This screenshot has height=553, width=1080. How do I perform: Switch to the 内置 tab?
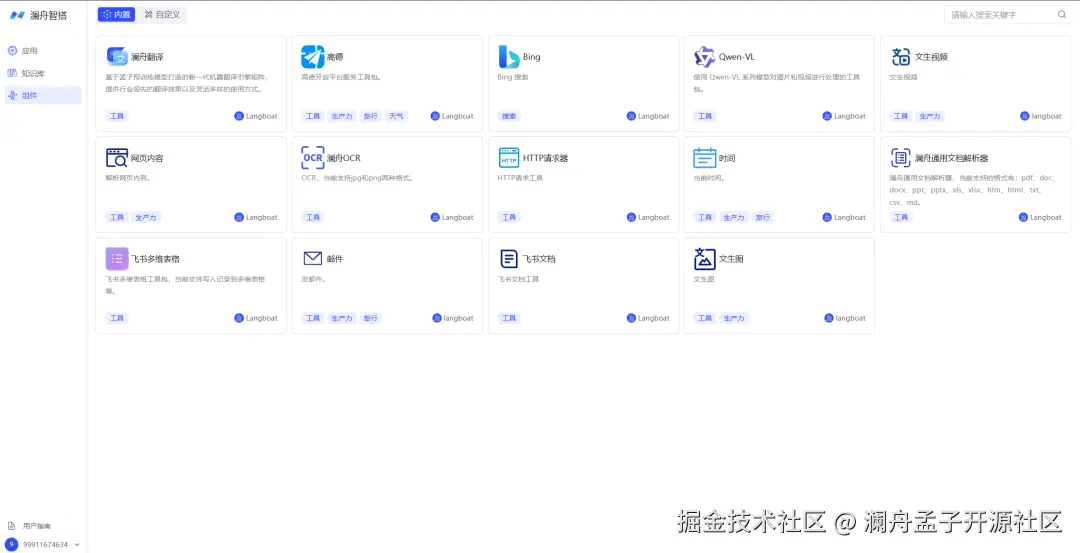coord(116,14)
